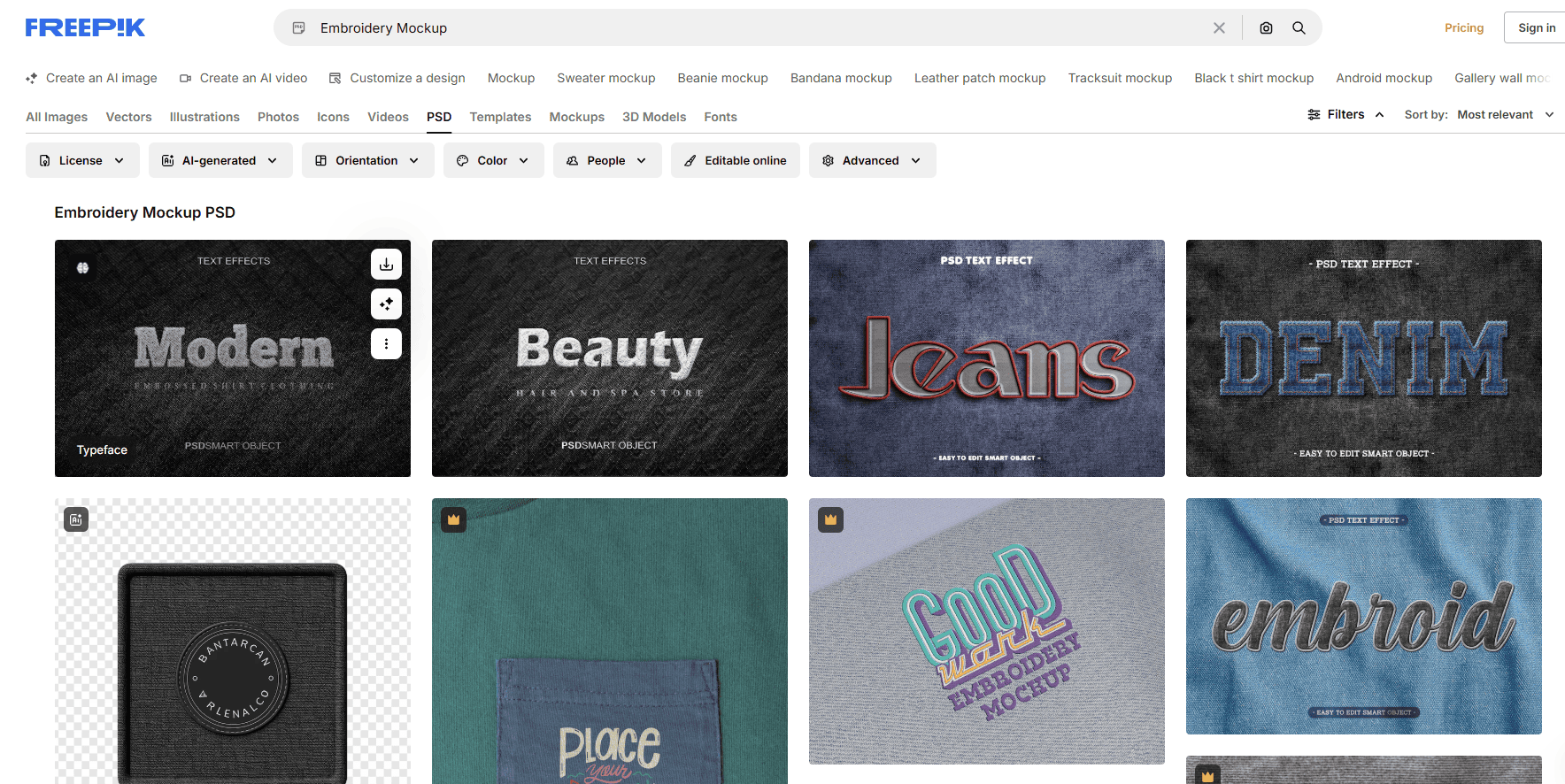Open three-dot menu on Modern thumbnail
The width and height of the screenshot is (1565, 784).
click(386, 344)
